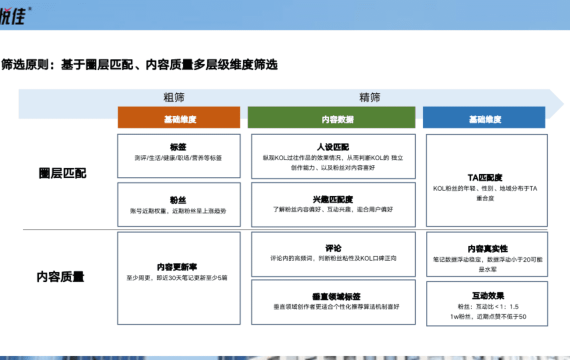Image resolution: width=570 pixels, height=360 pixels.
Task: Select the KOL past works description under 人设匹配
Action: [x=333, y=163]
